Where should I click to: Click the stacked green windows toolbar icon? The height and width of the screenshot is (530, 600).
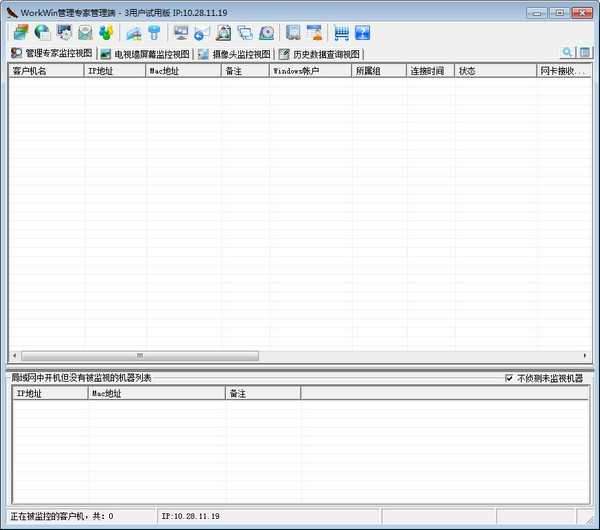point(21,33)
